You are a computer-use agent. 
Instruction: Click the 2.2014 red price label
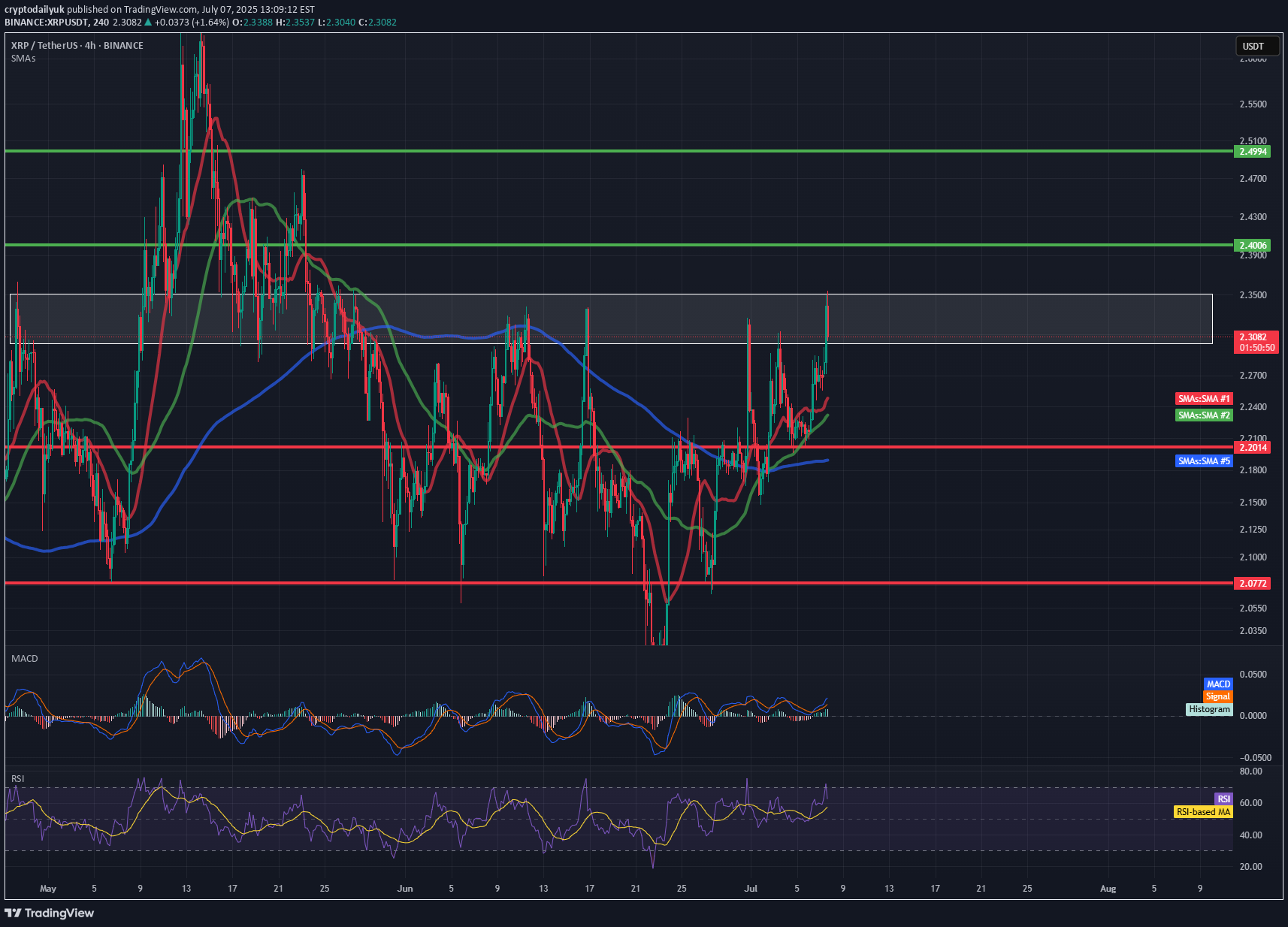point(1253,447)
